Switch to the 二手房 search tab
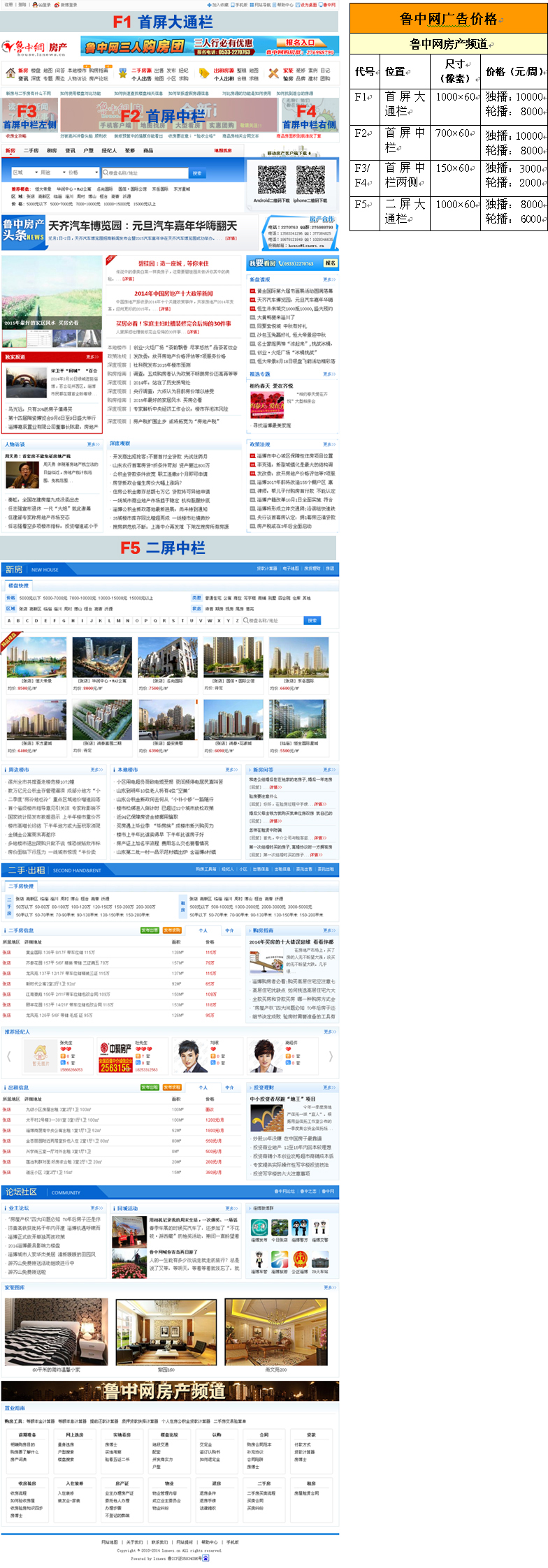Image resolution: width=548 pixels, height=1568 pixels. (x=31, y=151)
